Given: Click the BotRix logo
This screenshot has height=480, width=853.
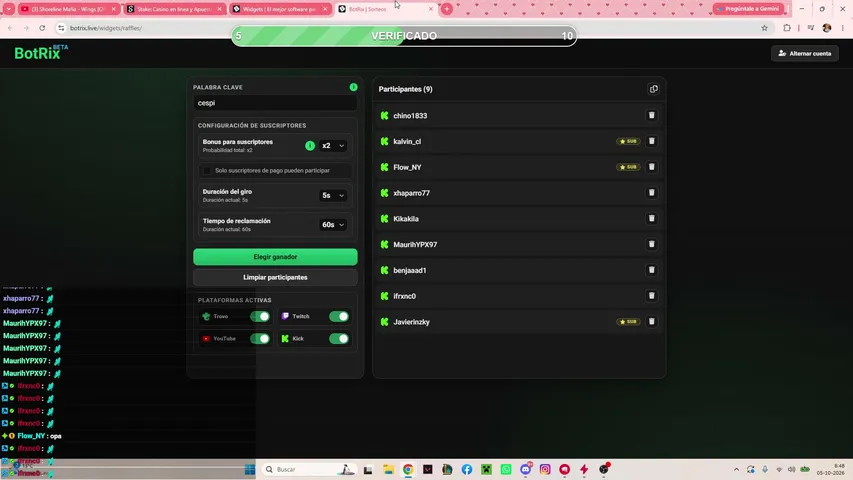Looking at the screenshot, I should [x=41, y=52].
